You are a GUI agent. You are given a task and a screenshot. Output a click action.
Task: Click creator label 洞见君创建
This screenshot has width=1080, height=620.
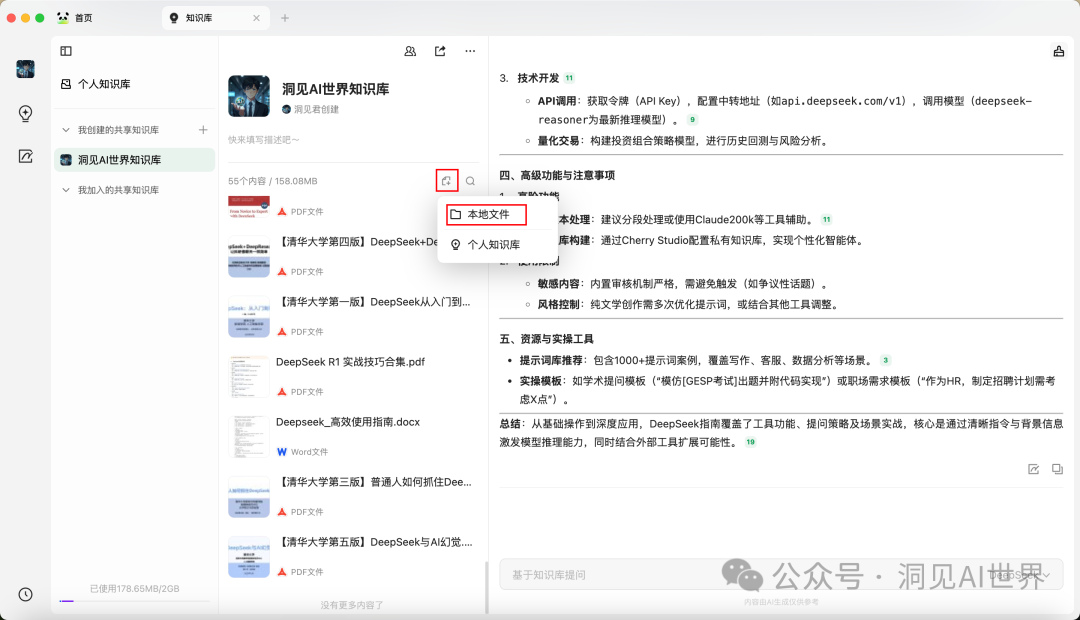point(316,109)
